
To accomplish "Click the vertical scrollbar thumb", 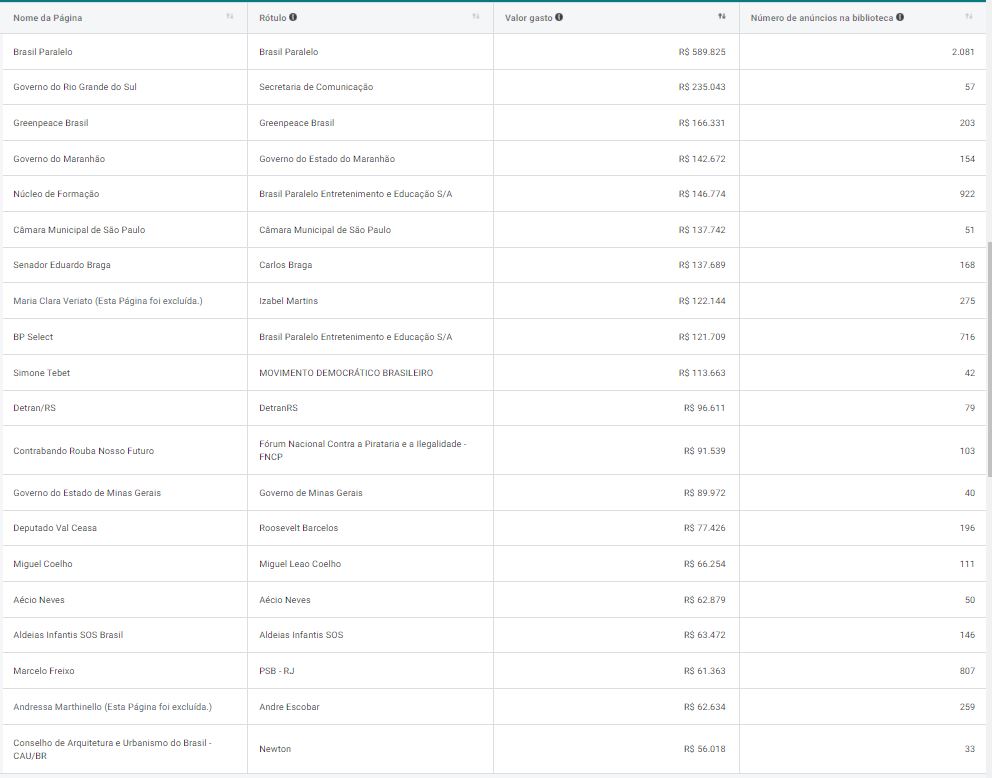I will (989, 359).
